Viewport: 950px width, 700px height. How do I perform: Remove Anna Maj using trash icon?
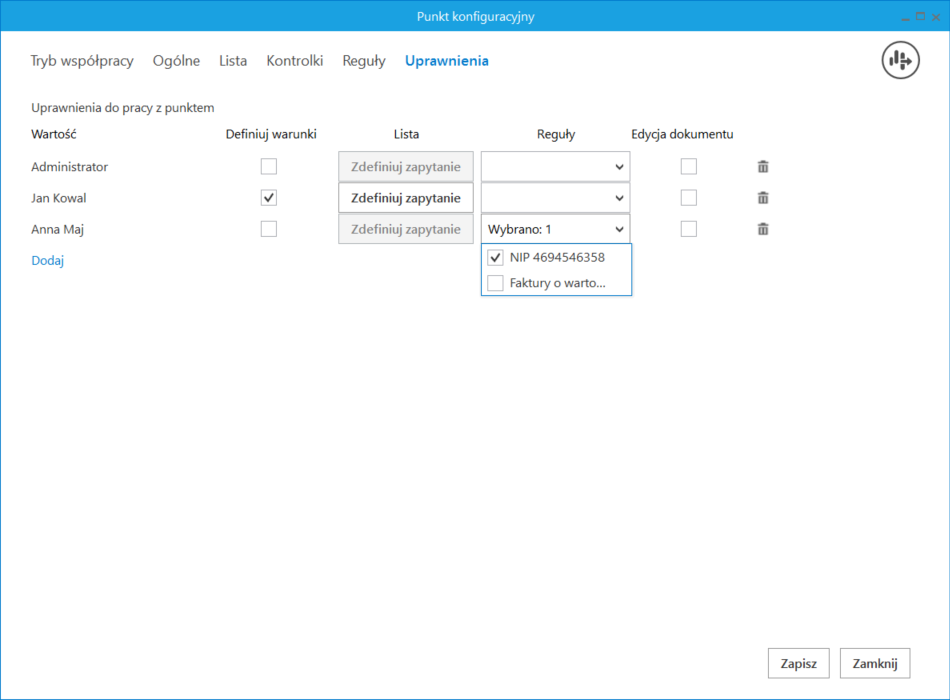(x=763, y=229)
